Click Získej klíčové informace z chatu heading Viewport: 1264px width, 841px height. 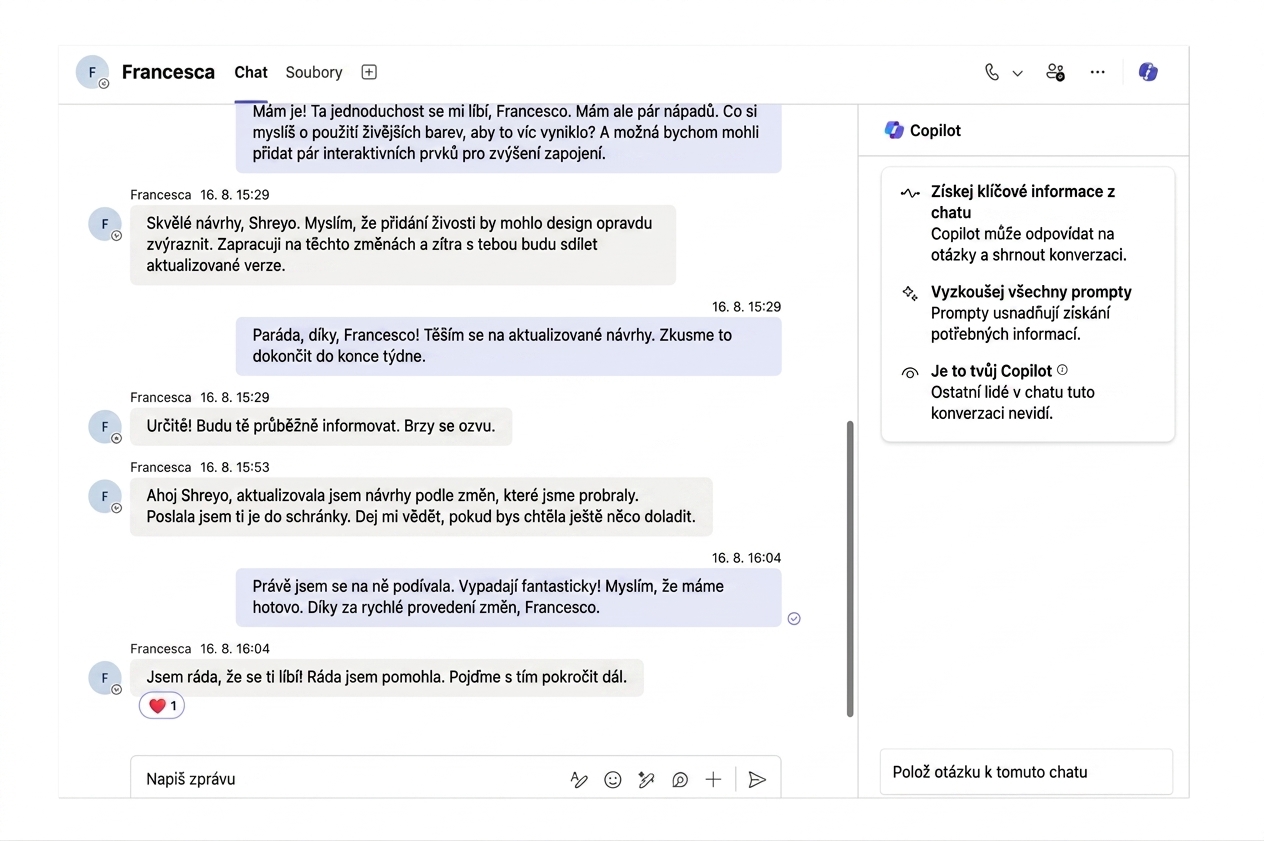(1023, 202)
